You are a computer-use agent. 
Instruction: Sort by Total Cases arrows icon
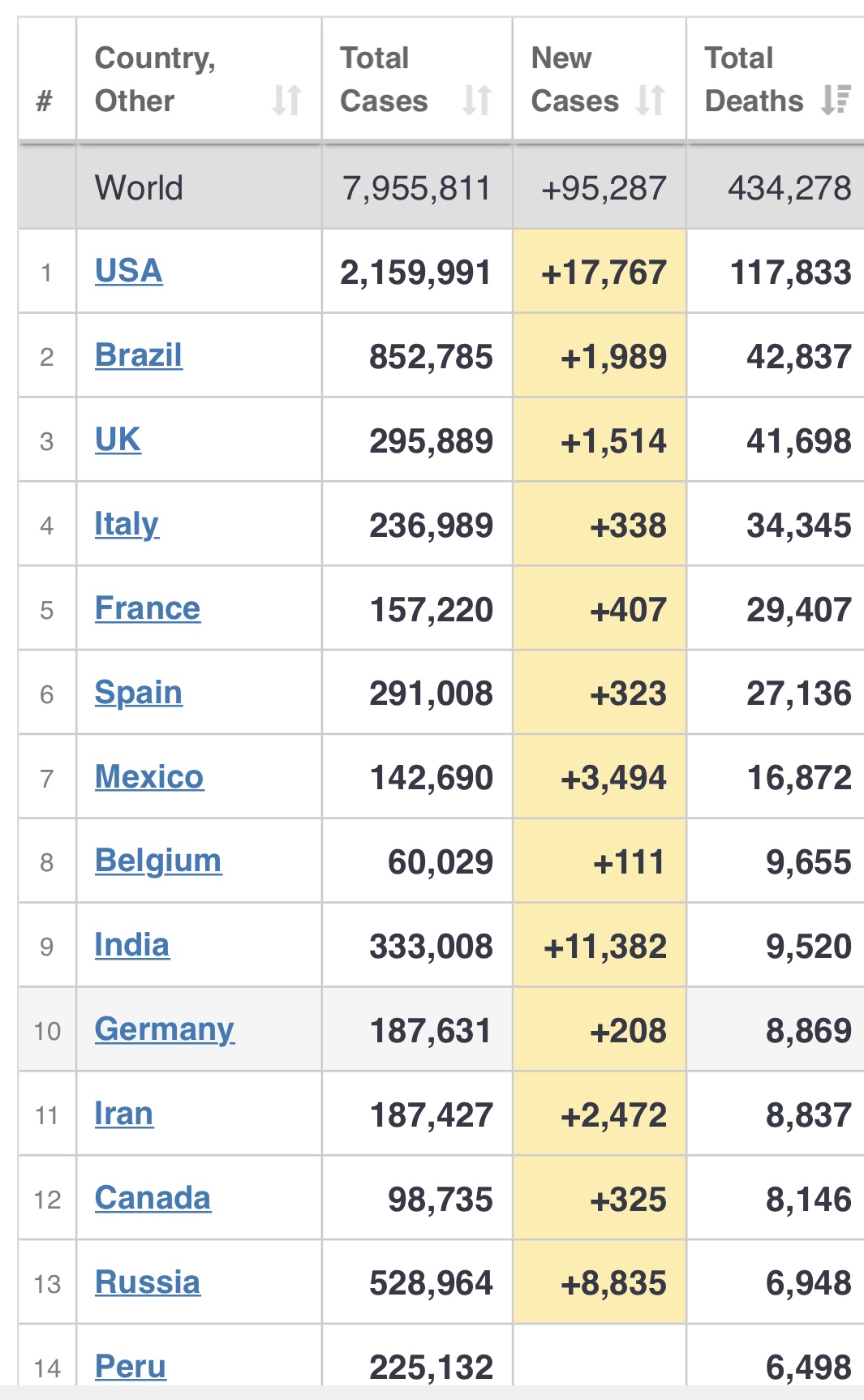(476, 101)
